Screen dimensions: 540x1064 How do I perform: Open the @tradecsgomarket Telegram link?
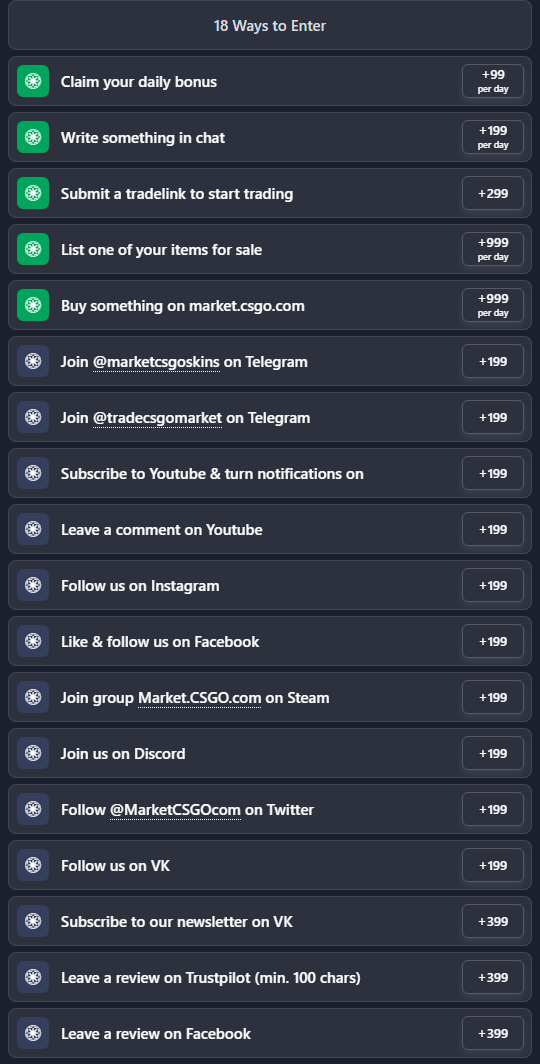[157, 417]
